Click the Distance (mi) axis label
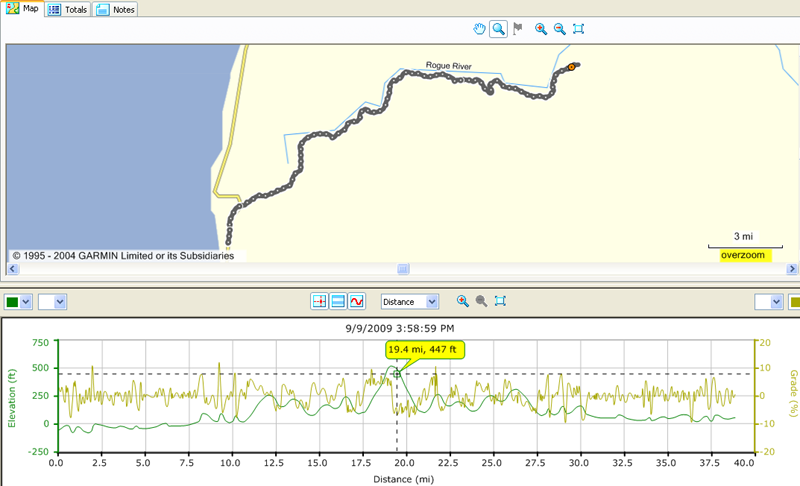The width and height of the screenshot is (800, 486). 403,479
